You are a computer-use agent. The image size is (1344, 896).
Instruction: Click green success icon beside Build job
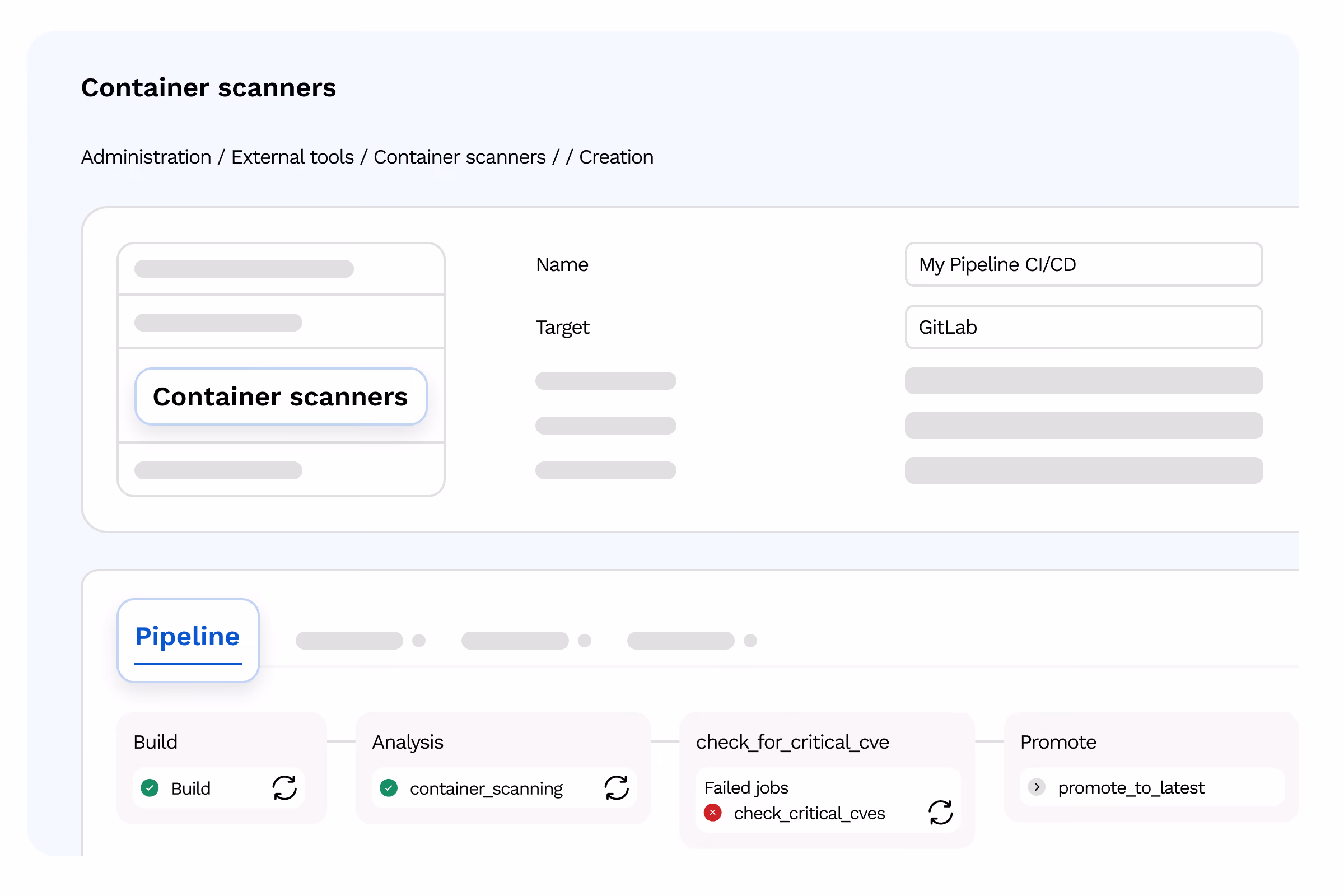(x=150, y=788)
